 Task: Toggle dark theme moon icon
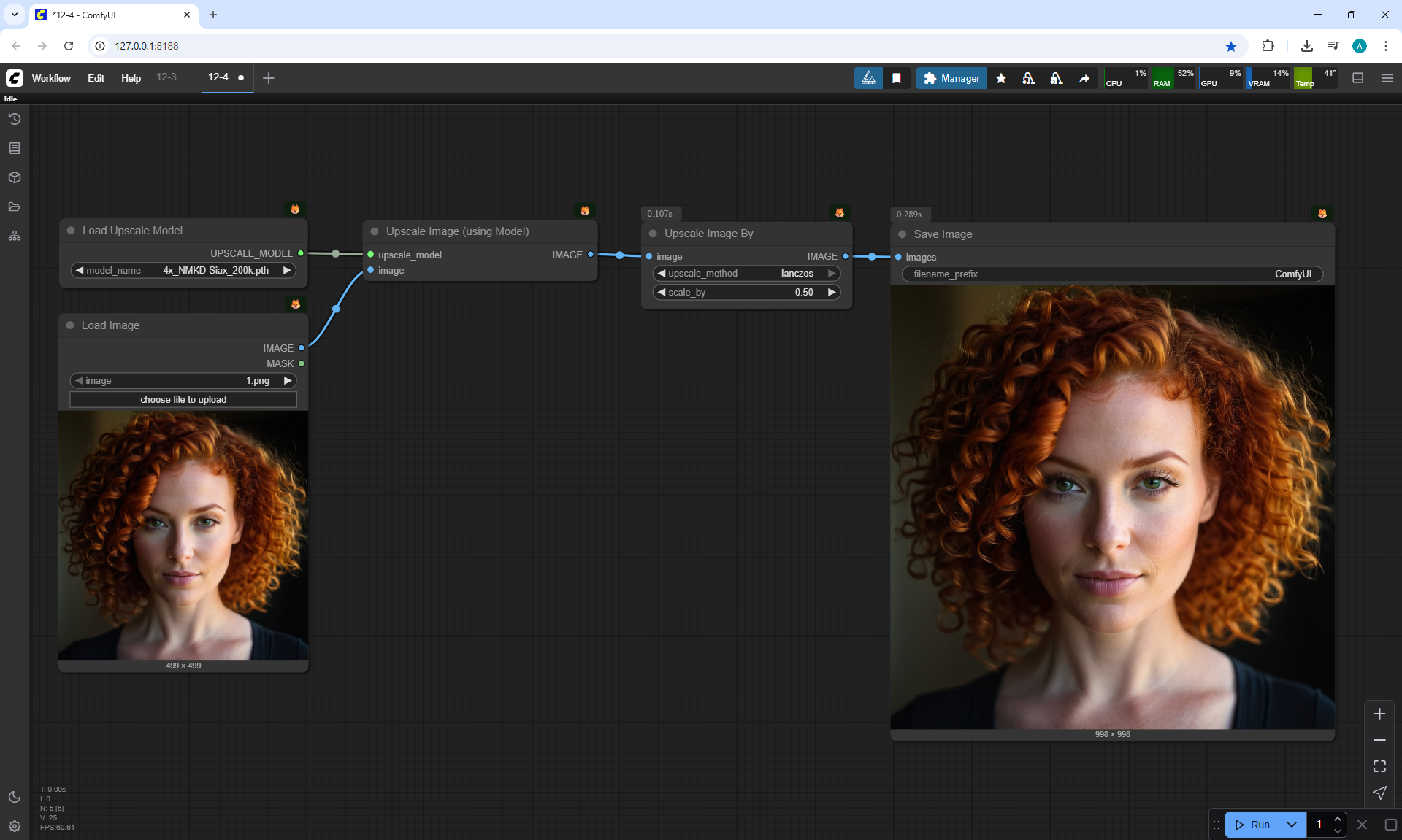click(15, 797)
